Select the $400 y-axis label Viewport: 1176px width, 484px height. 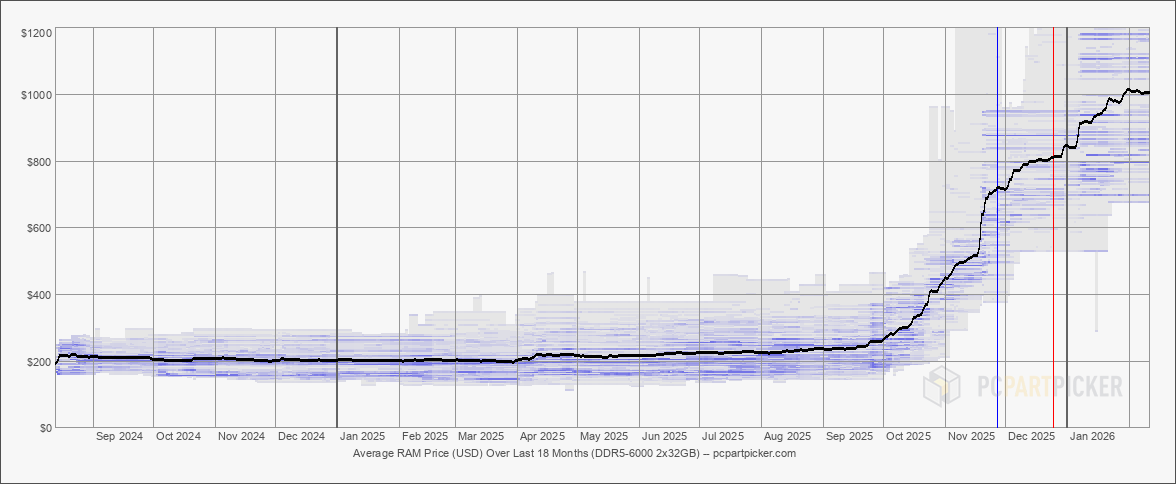pyautogui.click(x=38, y=295)
